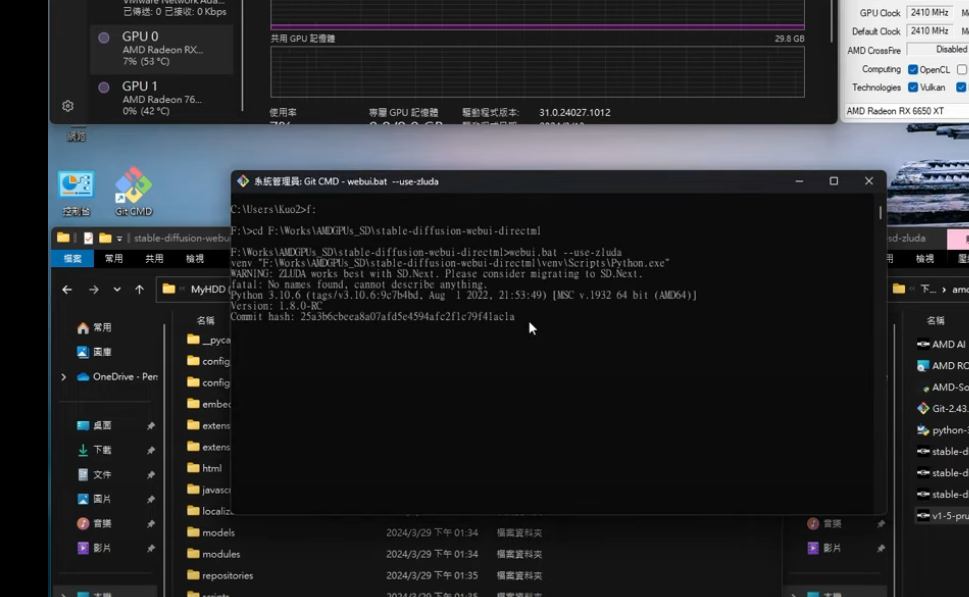Viewport: 969px width, 597px height.
Task: Select the repositories folder
Action: coord(220,575)
